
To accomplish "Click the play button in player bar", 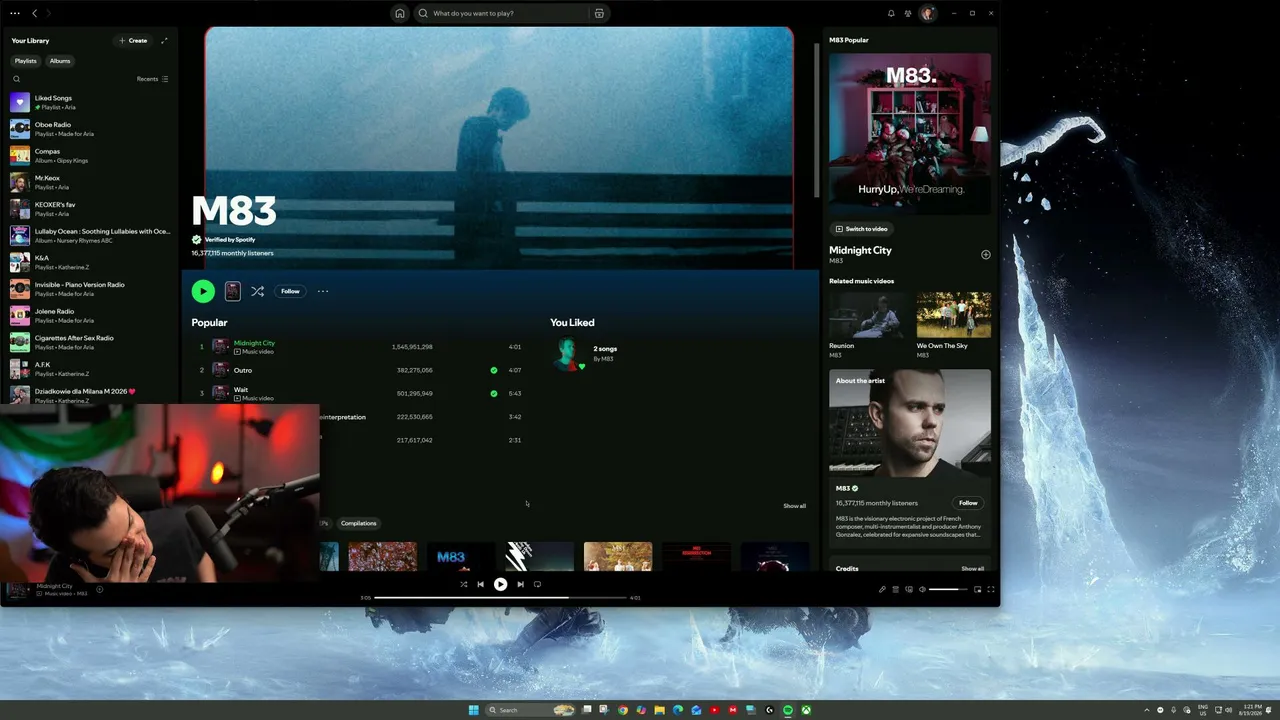I will tap(500, 584).
